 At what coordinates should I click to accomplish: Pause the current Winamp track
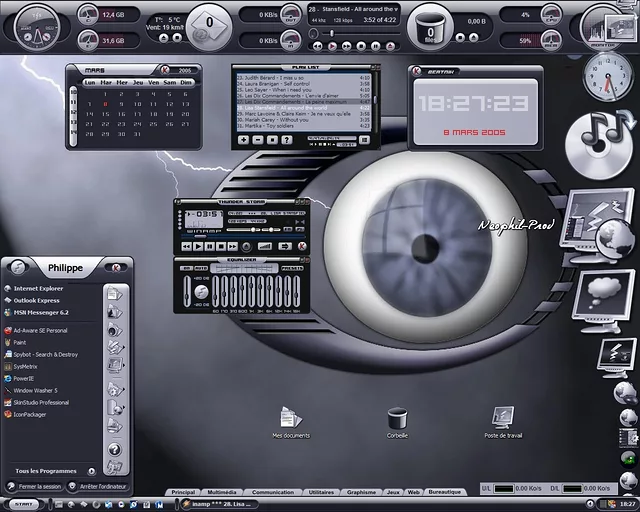(x=210, y=245)
